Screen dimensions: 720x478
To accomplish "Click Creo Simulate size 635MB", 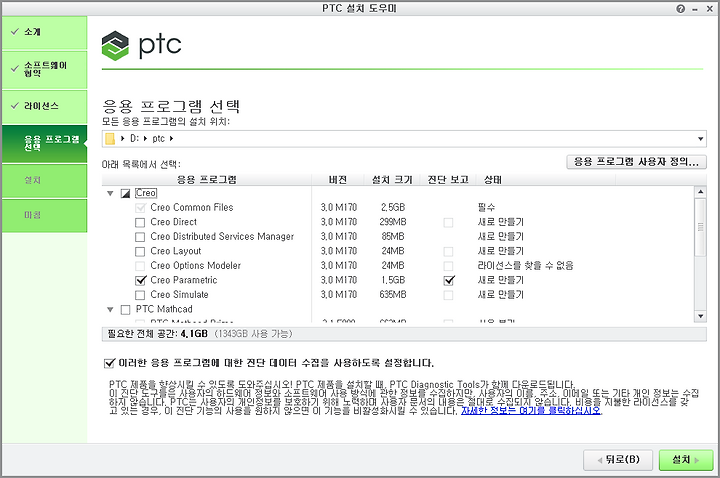I will pos(393,295).
